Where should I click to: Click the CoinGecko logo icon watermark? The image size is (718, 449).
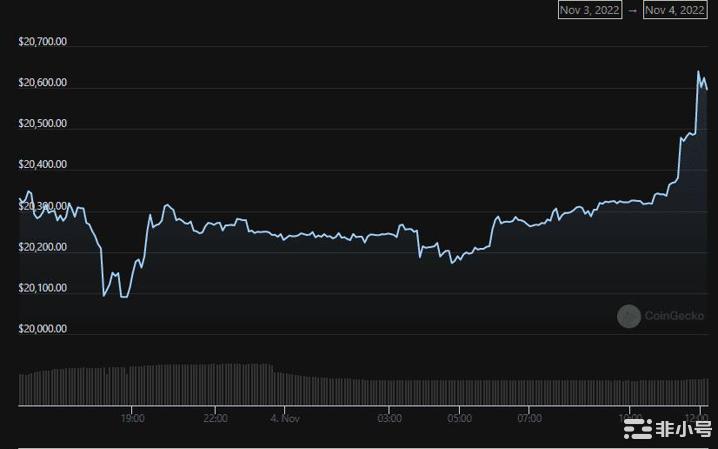click(628, 317)
